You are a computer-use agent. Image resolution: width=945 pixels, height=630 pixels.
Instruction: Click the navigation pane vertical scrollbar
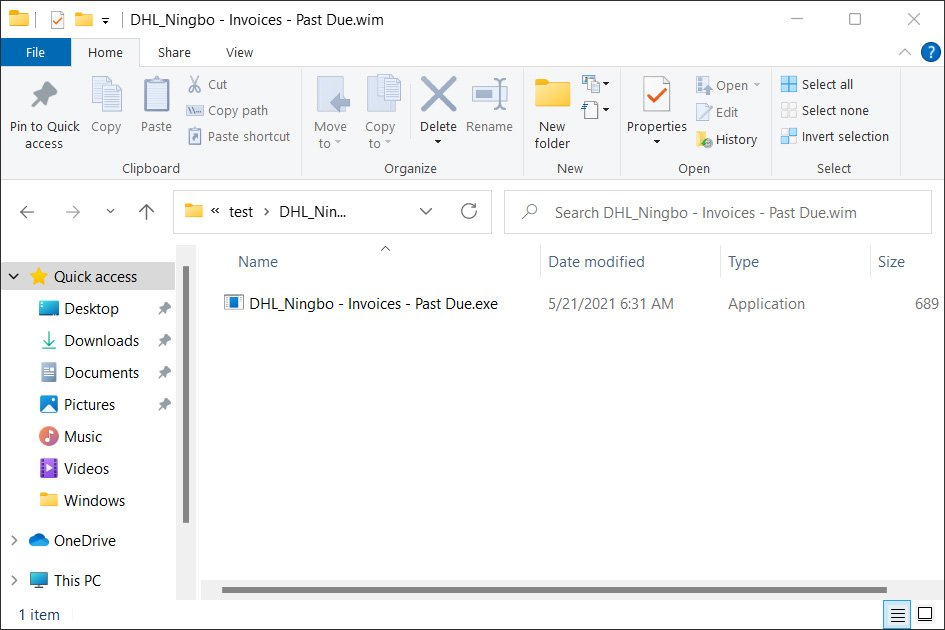tap(186, 395)
